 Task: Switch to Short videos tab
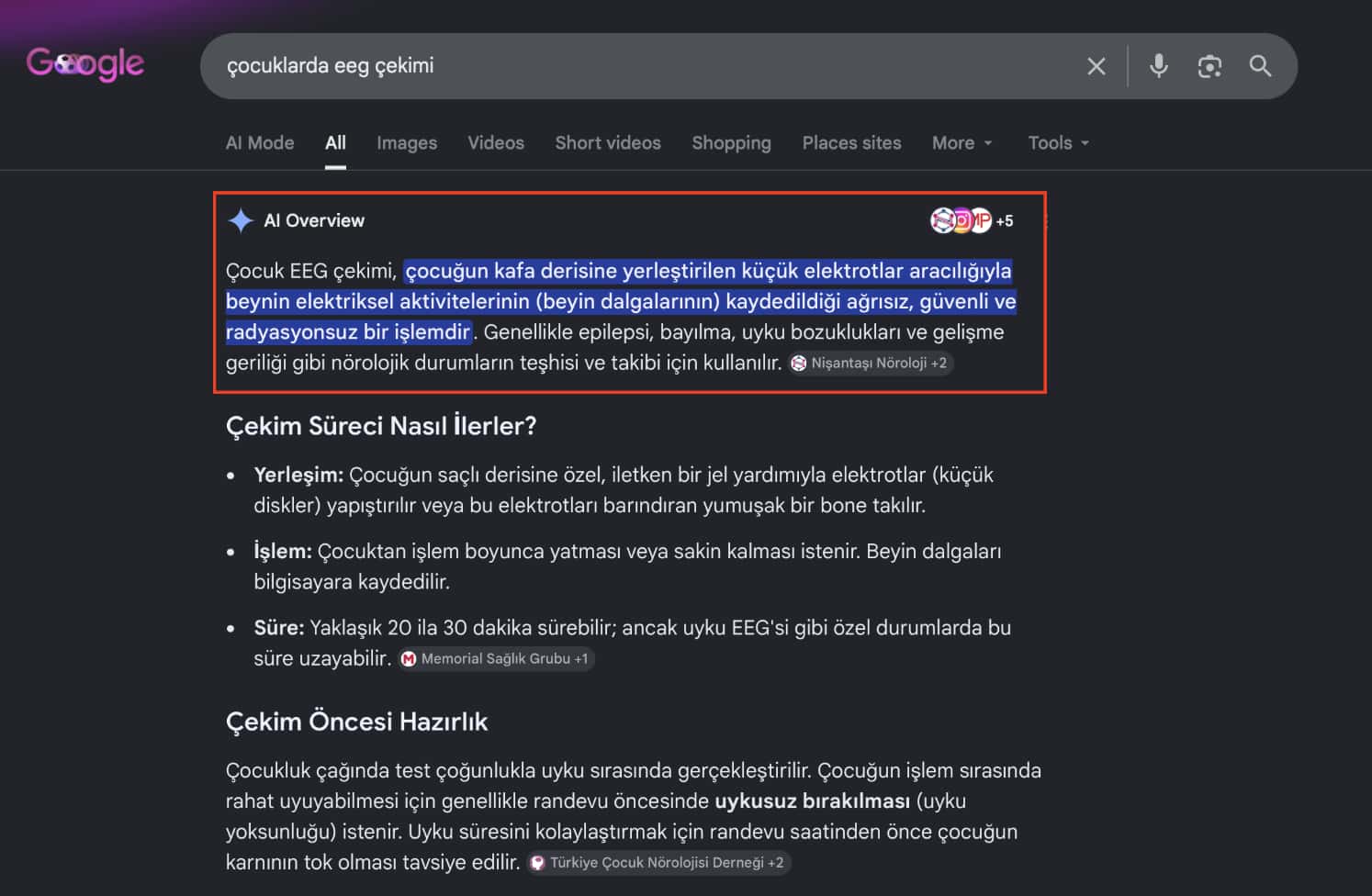pyautogui.click(x=608, y=143)
